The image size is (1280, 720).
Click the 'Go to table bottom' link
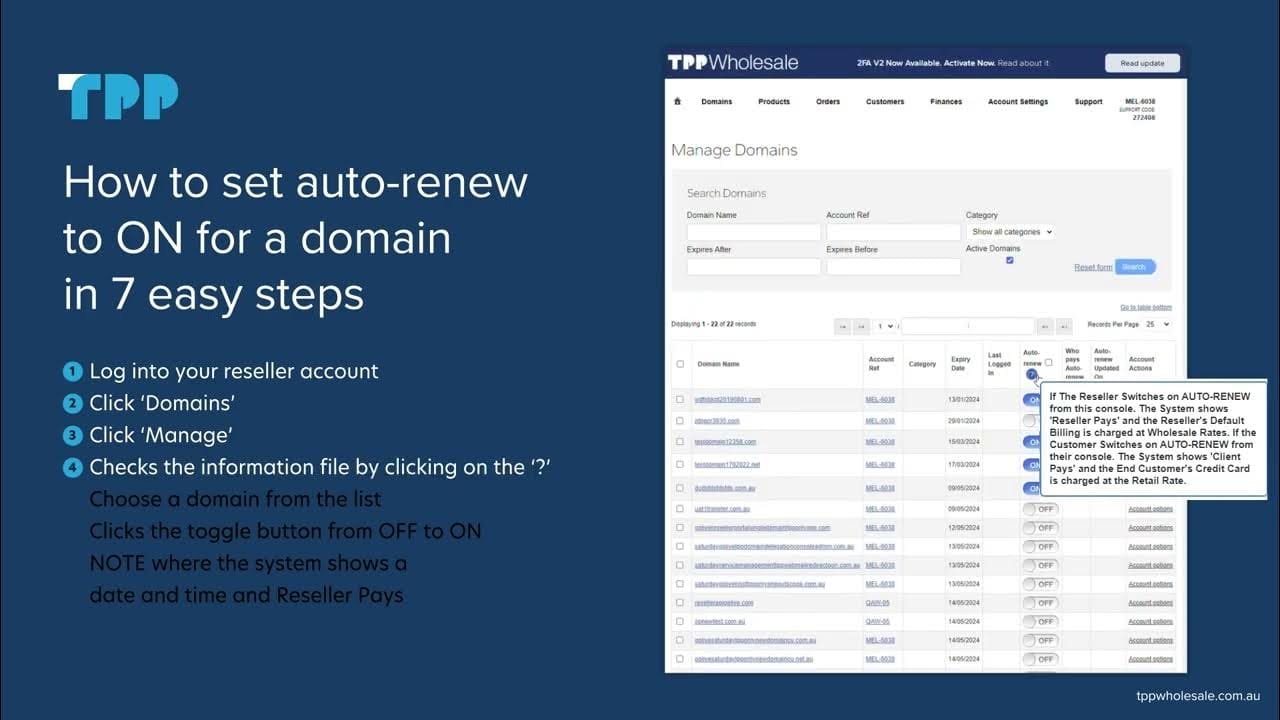[1146, 307]
